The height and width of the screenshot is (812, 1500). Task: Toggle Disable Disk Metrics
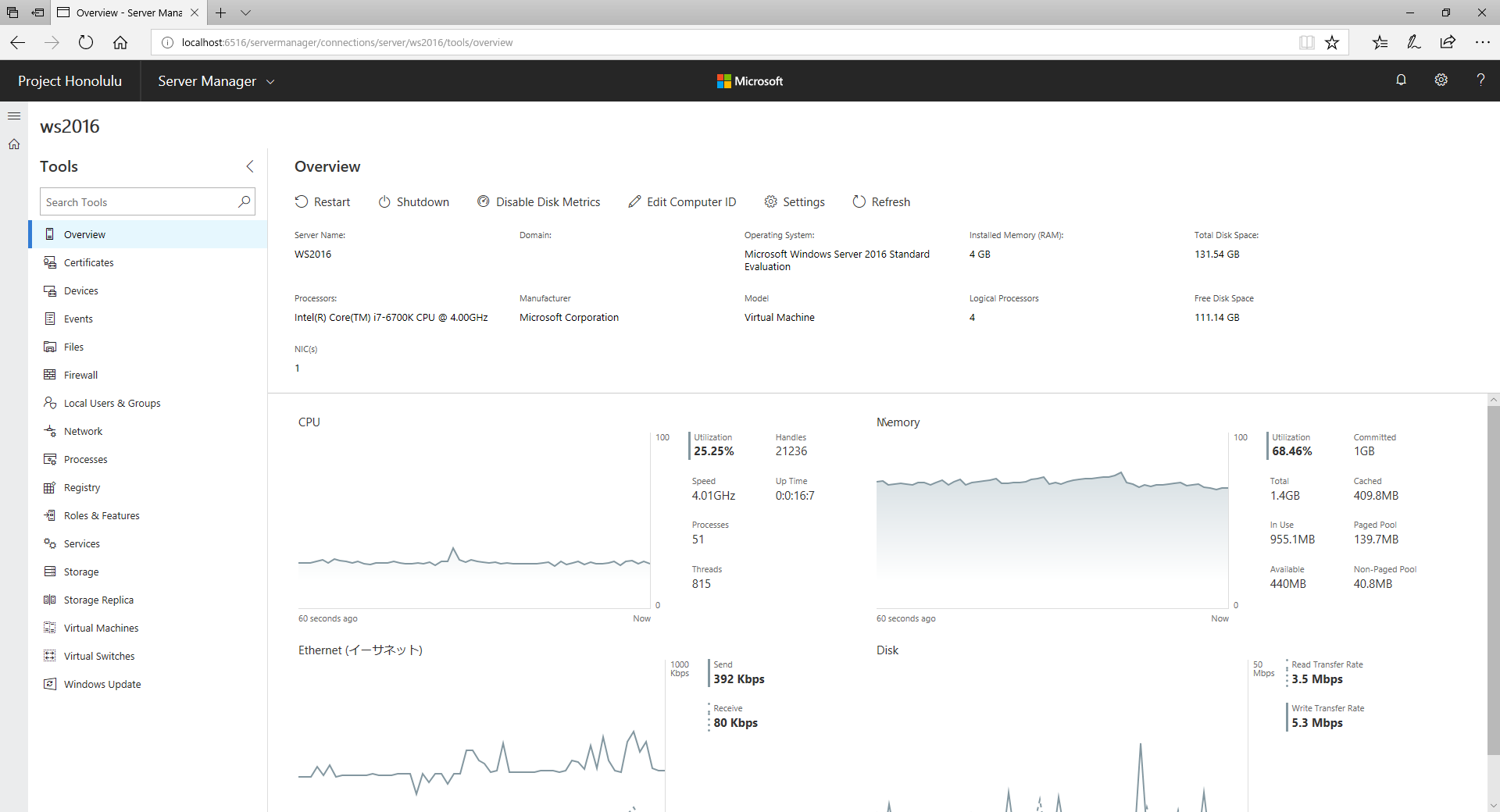(539, 201)
